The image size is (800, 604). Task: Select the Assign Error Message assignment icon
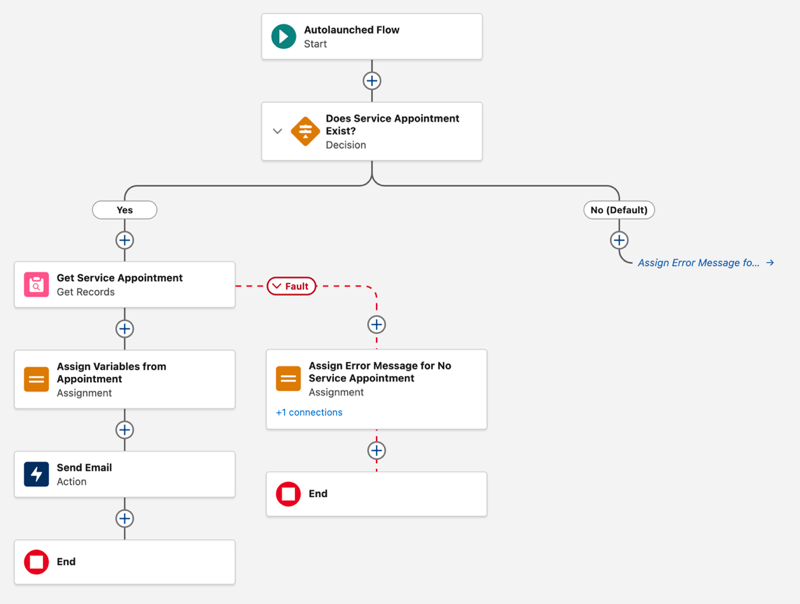point(288,379)
